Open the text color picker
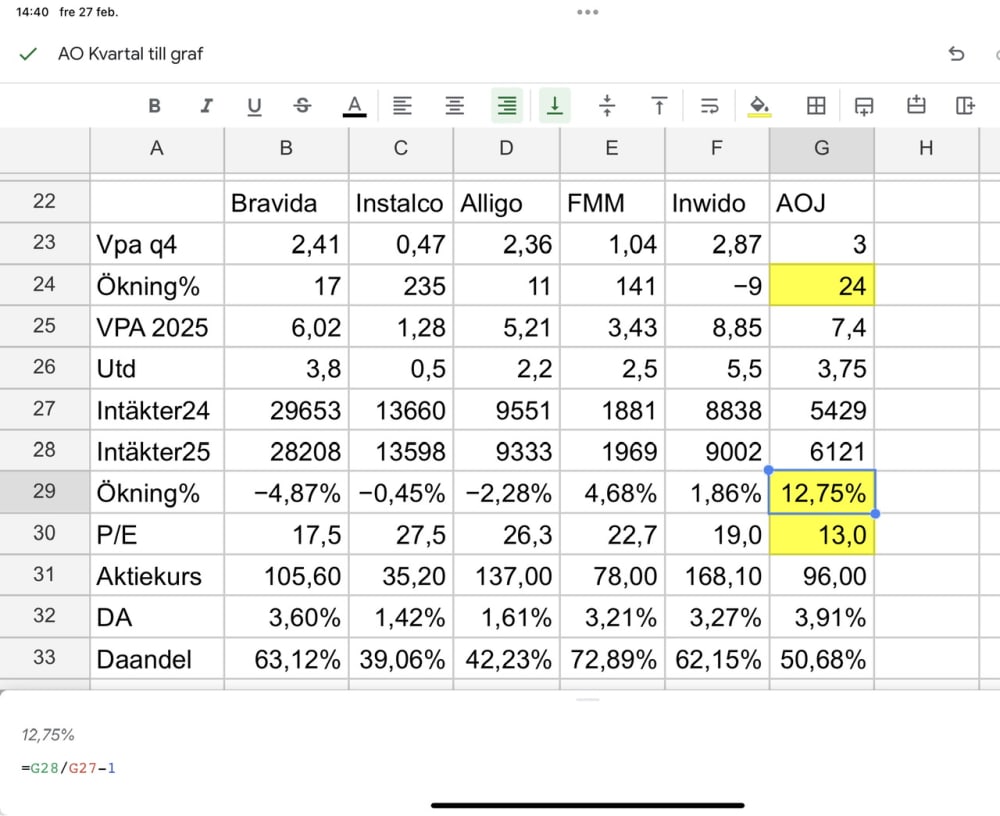Image resolution: width=1000 pixels, height=816 pixels. click(355, 105)
